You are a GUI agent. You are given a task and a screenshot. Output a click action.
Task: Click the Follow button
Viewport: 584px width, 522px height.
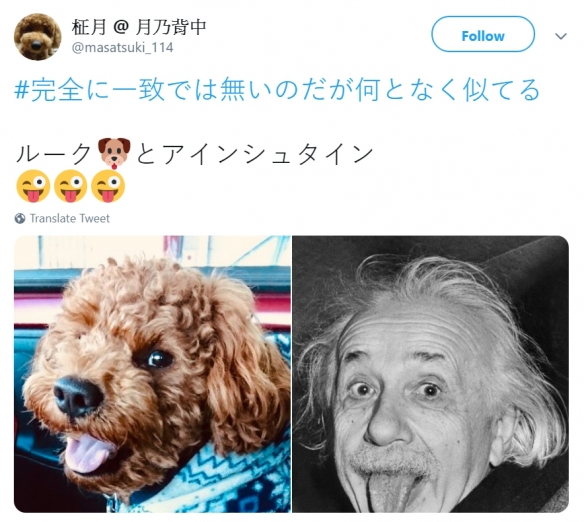coord(483,34)
